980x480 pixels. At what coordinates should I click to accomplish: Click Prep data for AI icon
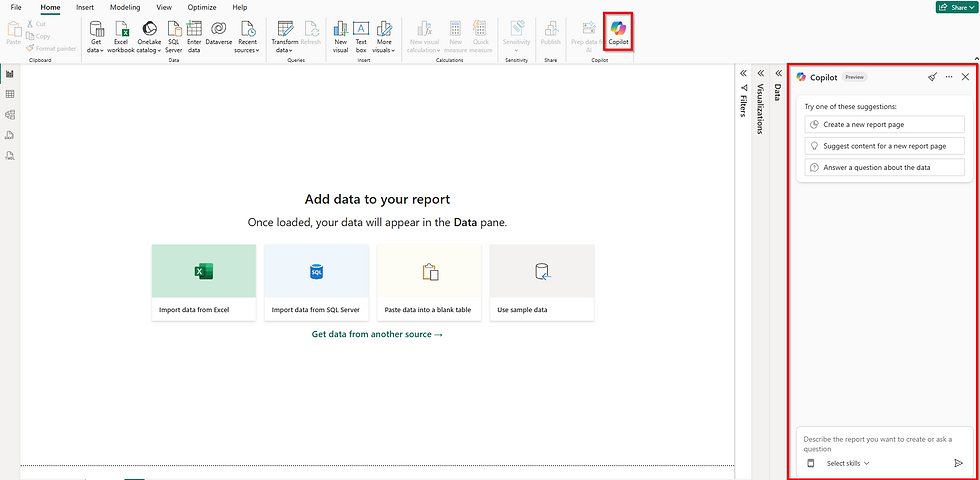point(587,36)
